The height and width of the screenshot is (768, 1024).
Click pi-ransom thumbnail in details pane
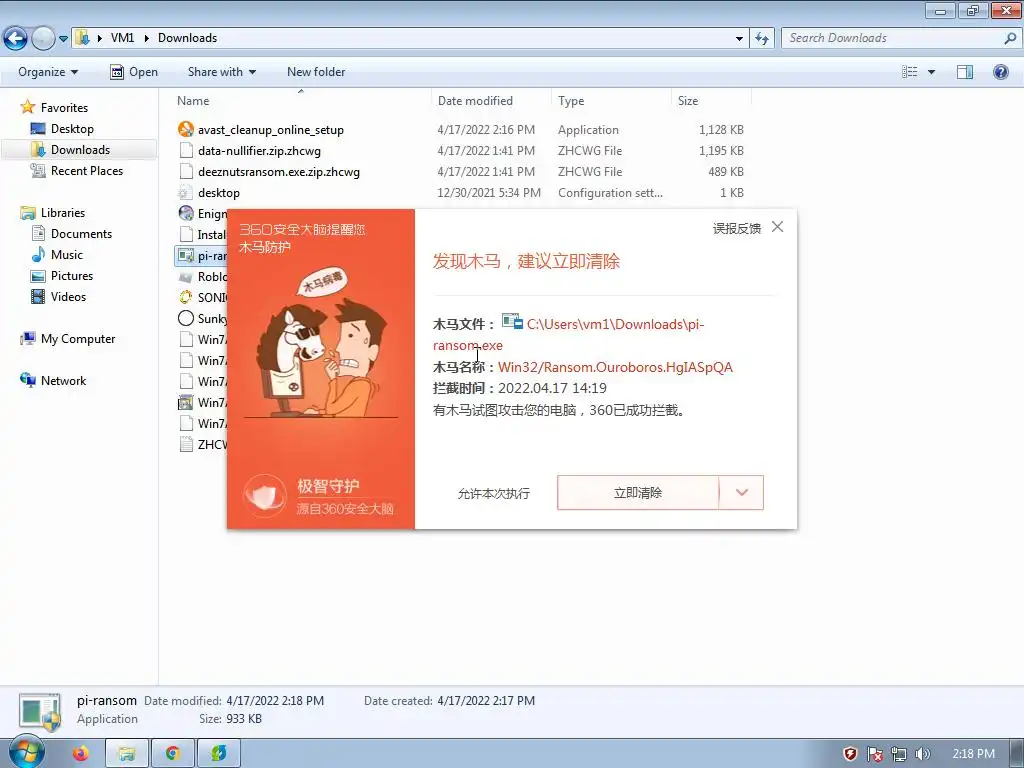coord(40,712)
